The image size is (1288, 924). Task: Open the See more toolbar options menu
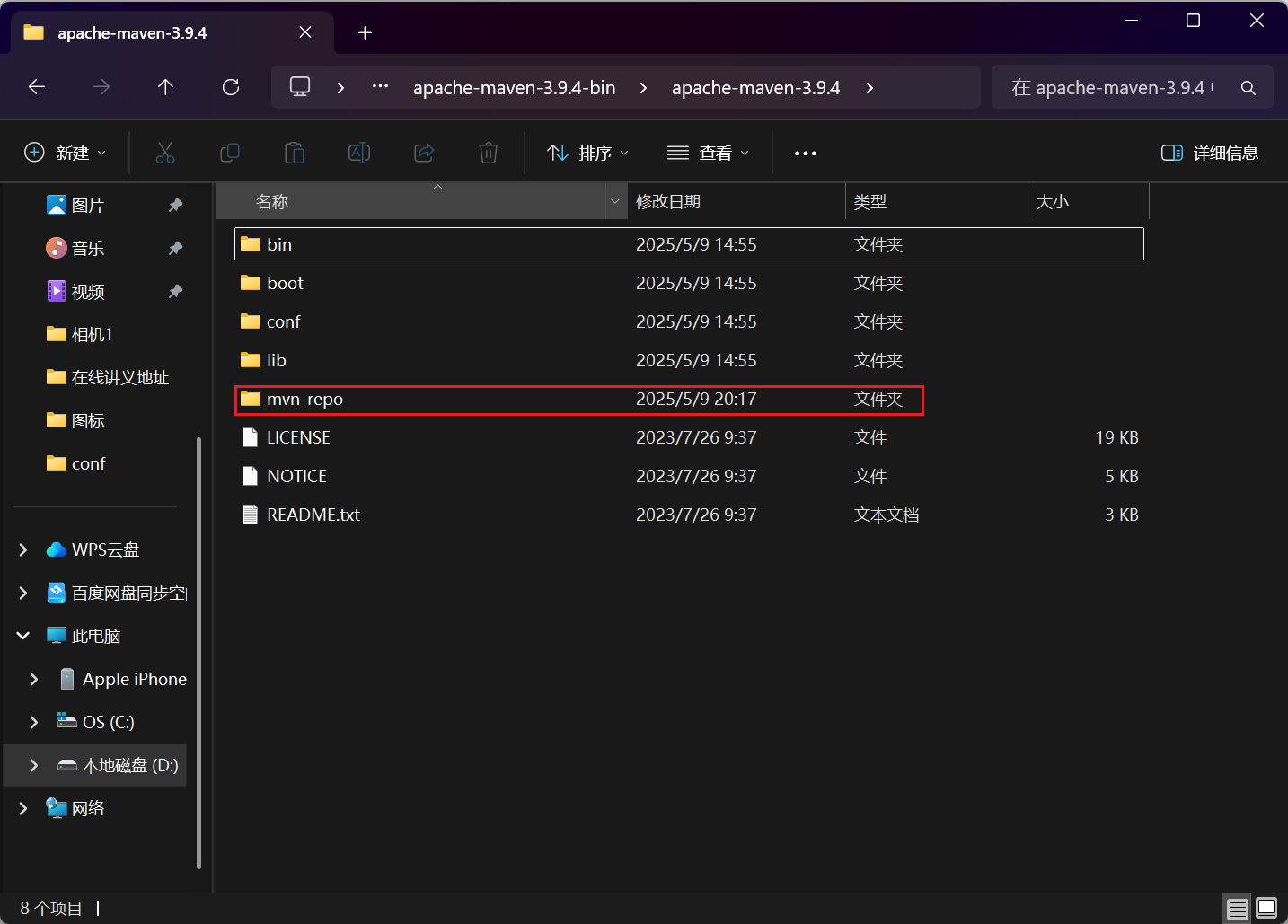coord(806,154)
